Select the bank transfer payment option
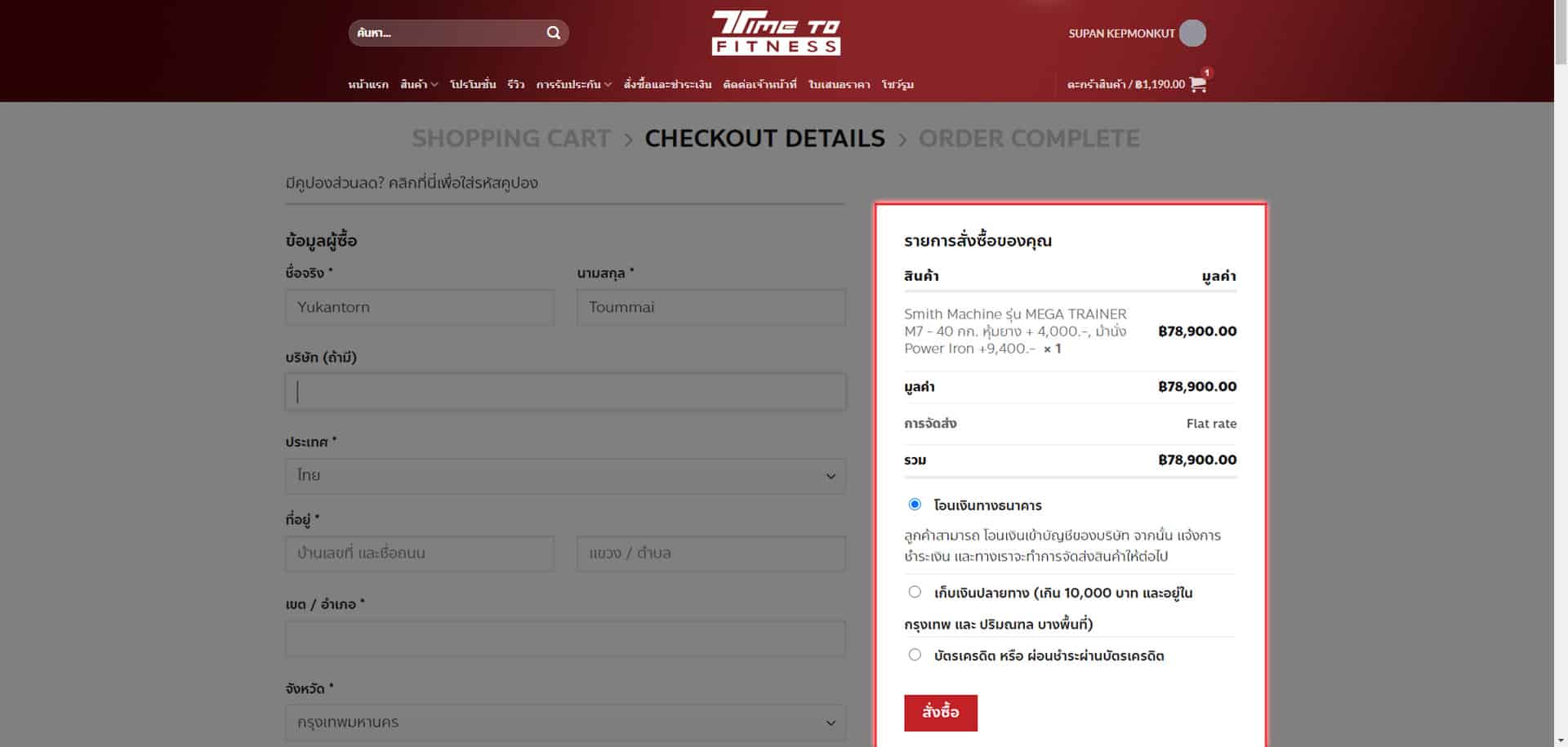 pyautogui.click(x=915, y=505)
